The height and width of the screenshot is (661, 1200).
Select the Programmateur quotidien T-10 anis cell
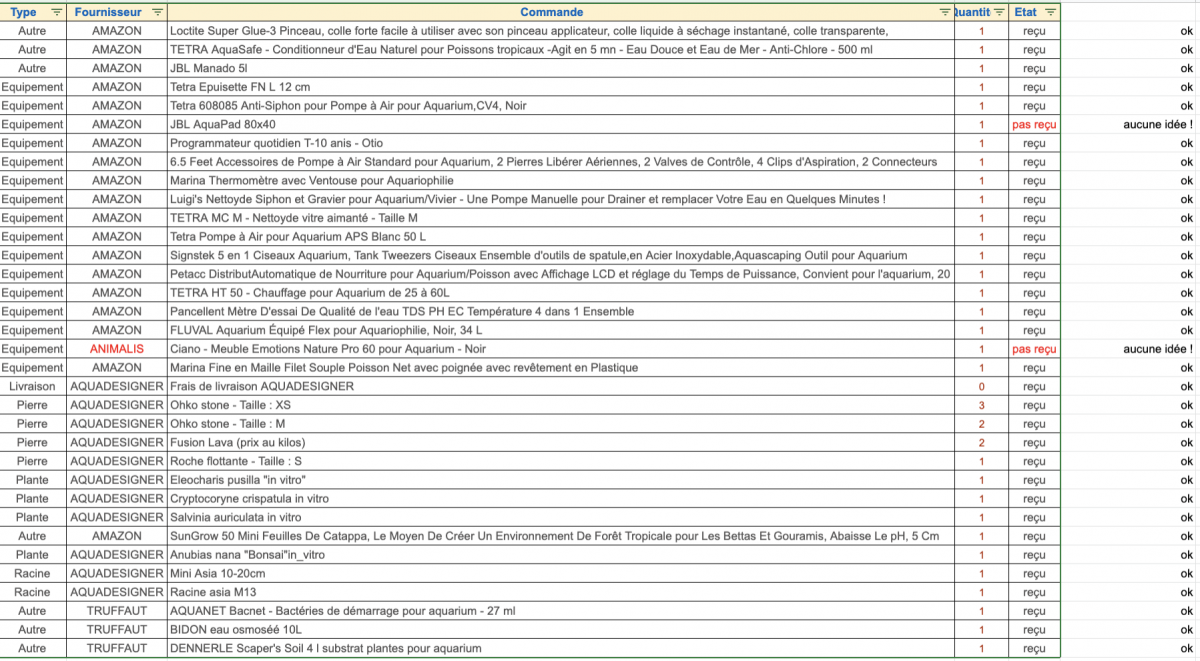tap(561, 143)
